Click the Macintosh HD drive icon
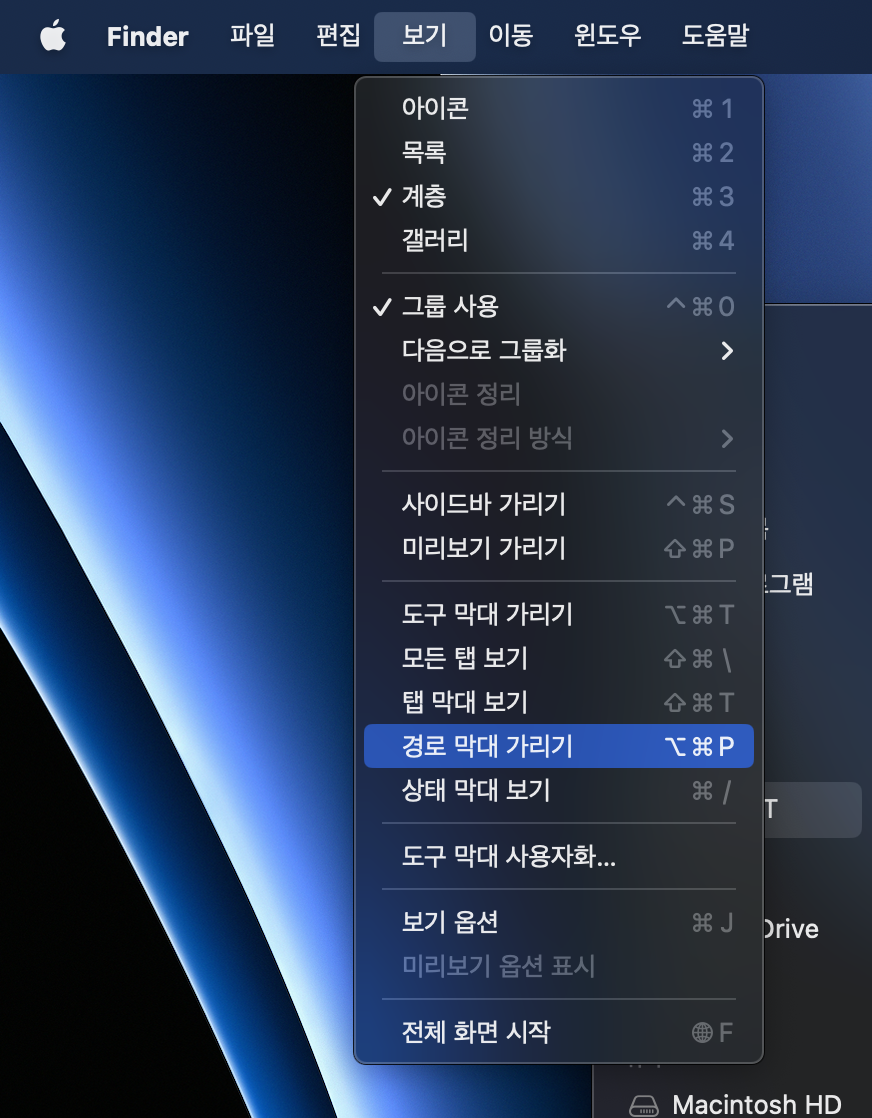872x1118 pixels. 643,1106
